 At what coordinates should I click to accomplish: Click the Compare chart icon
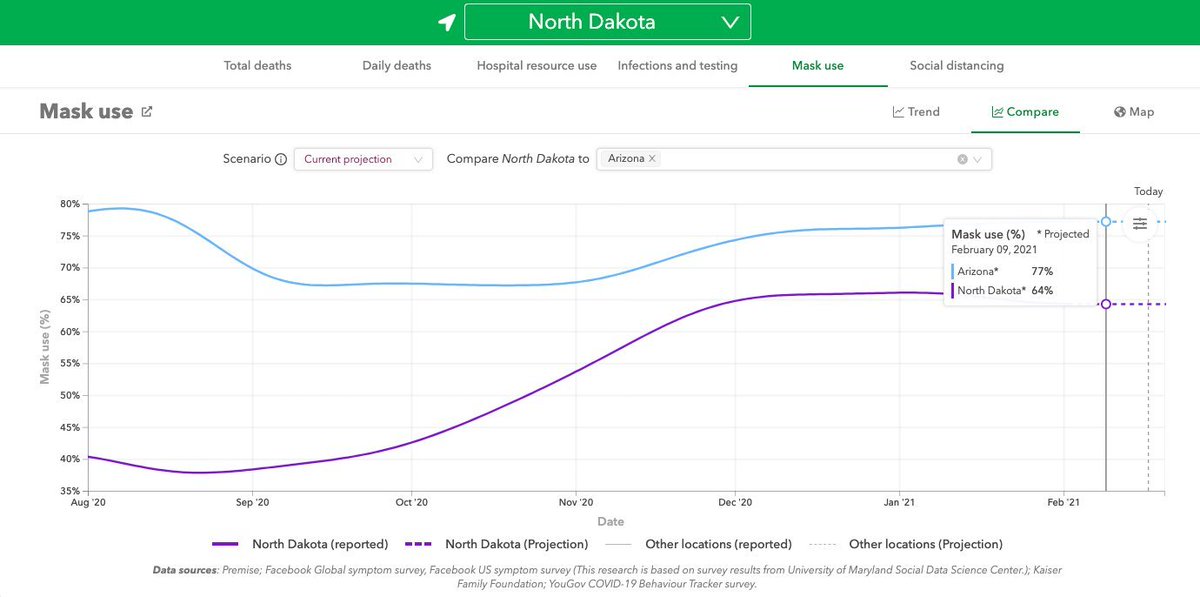996,112
